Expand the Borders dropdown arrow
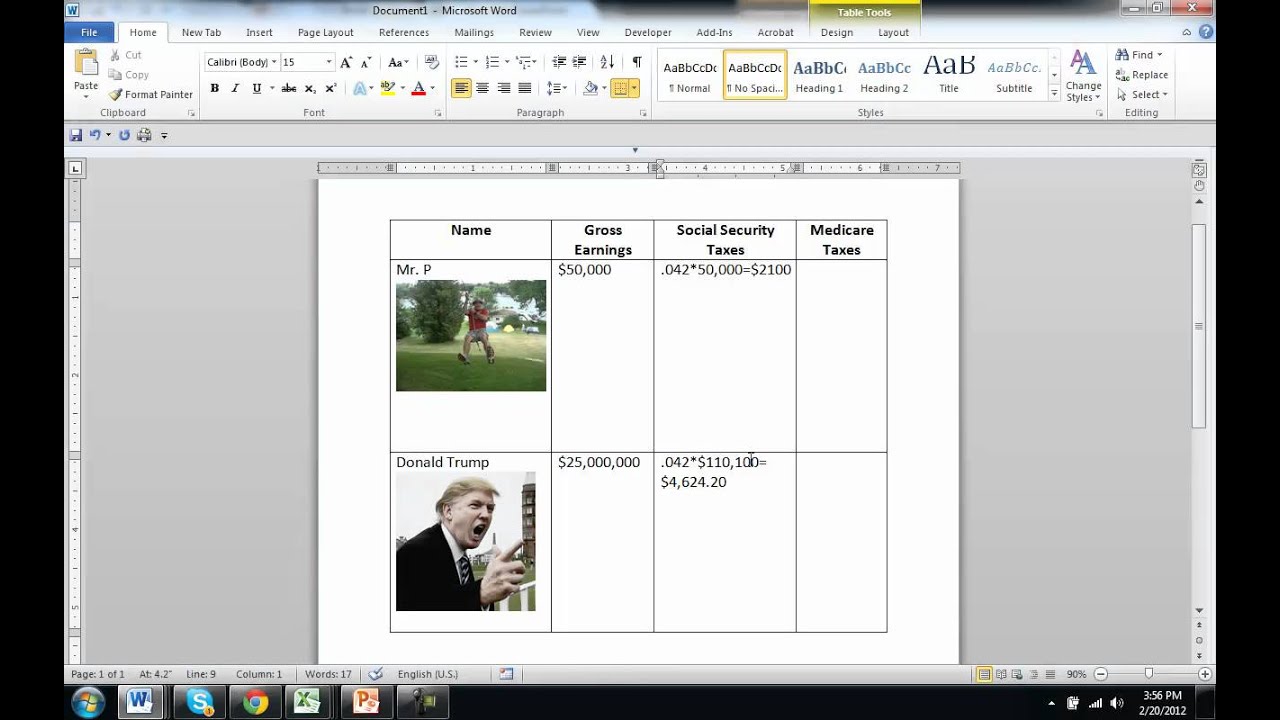Screen dimensions: 1280x720 [633, 88]
